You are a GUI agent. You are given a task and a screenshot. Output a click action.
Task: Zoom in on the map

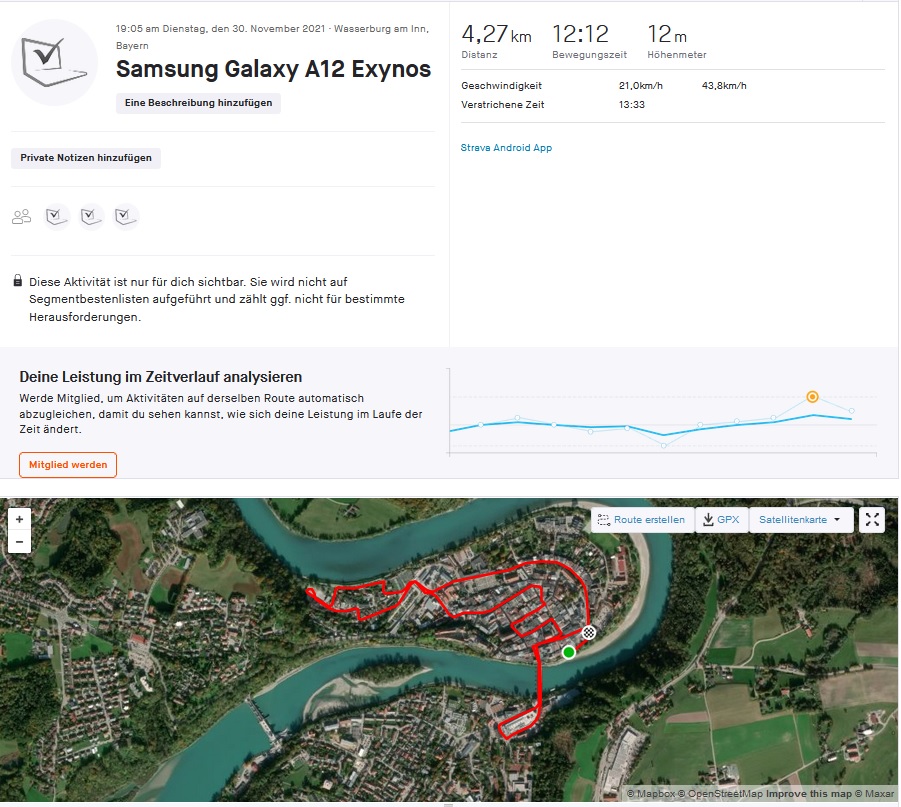(20, 520)
